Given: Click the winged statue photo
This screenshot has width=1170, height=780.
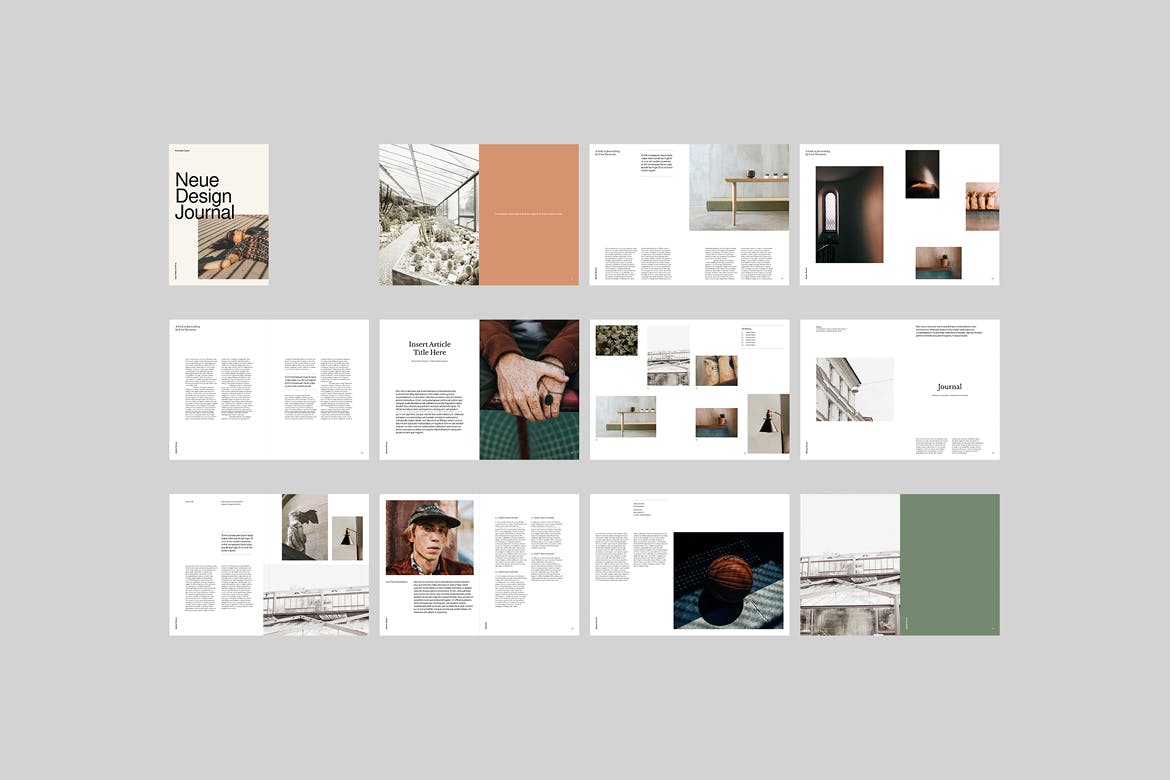Looking at the screenshot, I should click(304, 527).
